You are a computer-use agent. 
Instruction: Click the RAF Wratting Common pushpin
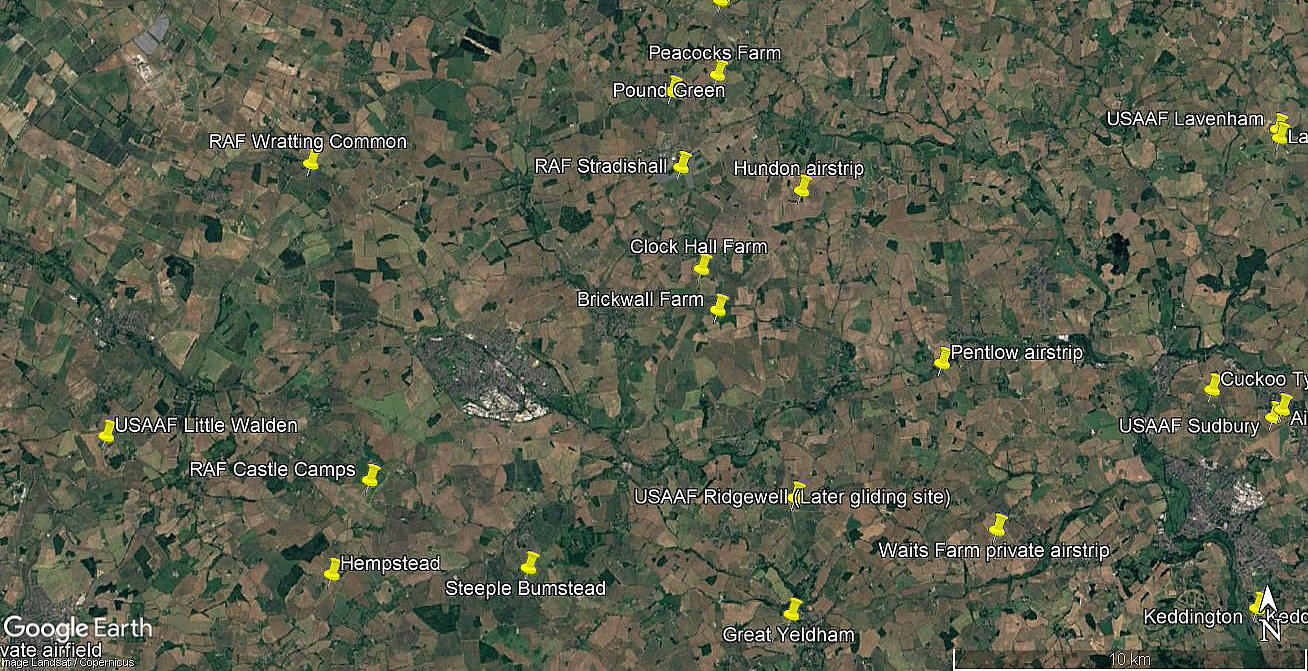(311, 163)
